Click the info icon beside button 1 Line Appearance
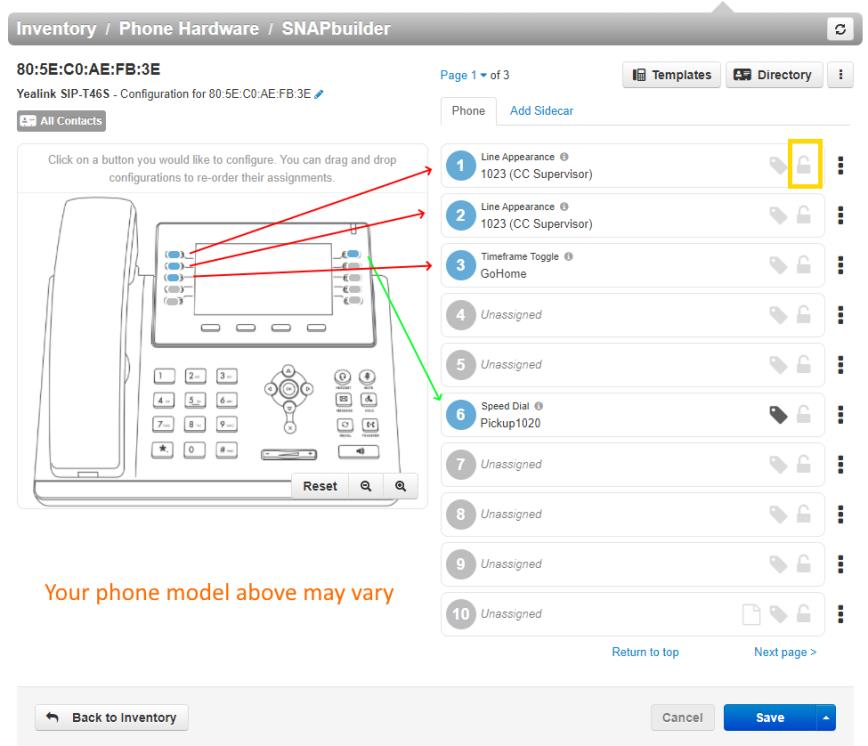Viewport: 868px width, 746px height. click(x=564, y=157)
